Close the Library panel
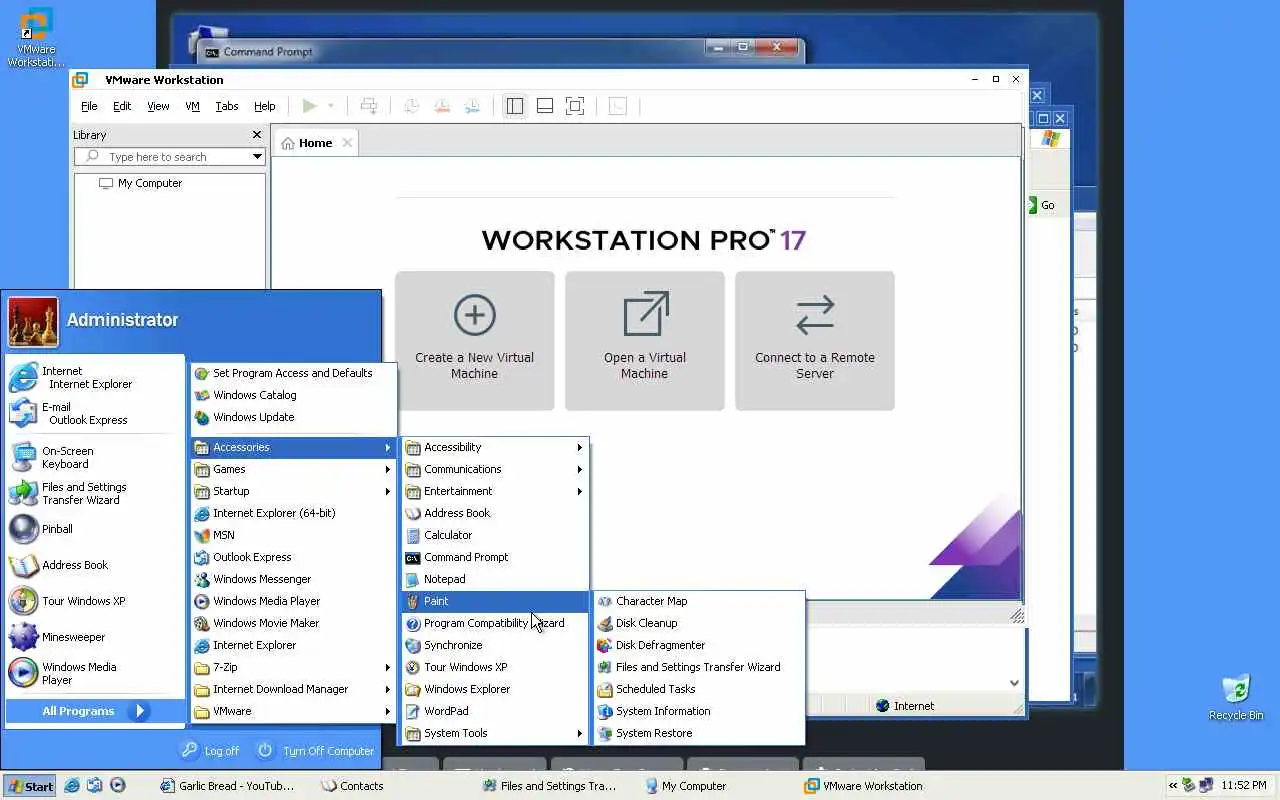 [257, 135]
